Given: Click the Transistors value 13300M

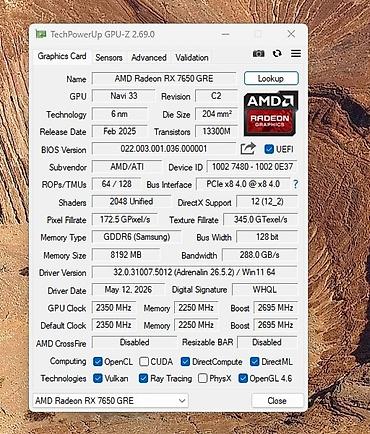Looking at the screenshot, I should pyautogui.click(x=216, y=131).
